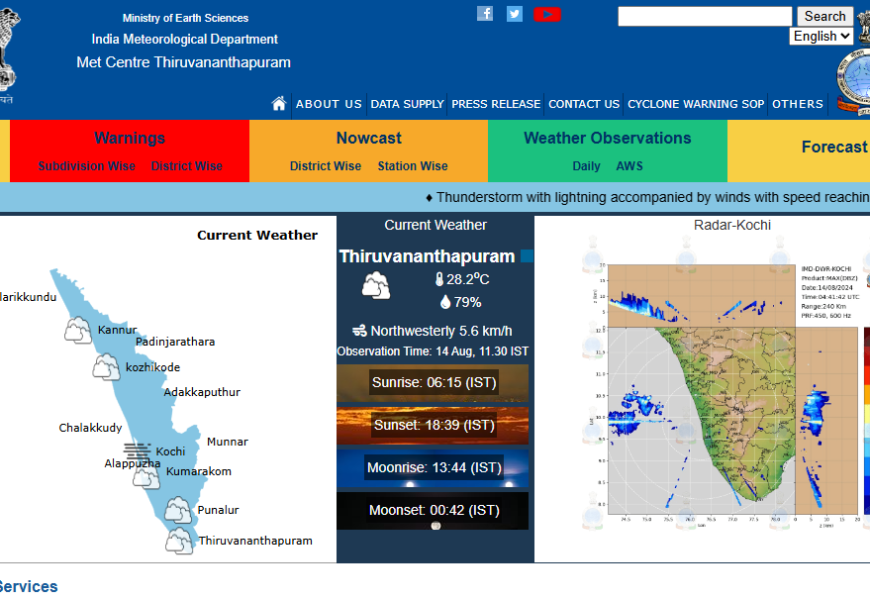Click the Home icon in navigation bar
The height and width of the screenshot is (600, 870).
click(279, 103)
